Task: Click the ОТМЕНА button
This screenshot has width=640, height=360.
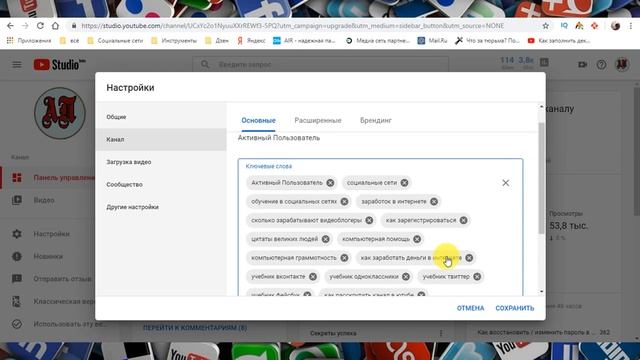Action: coord(470,308)
